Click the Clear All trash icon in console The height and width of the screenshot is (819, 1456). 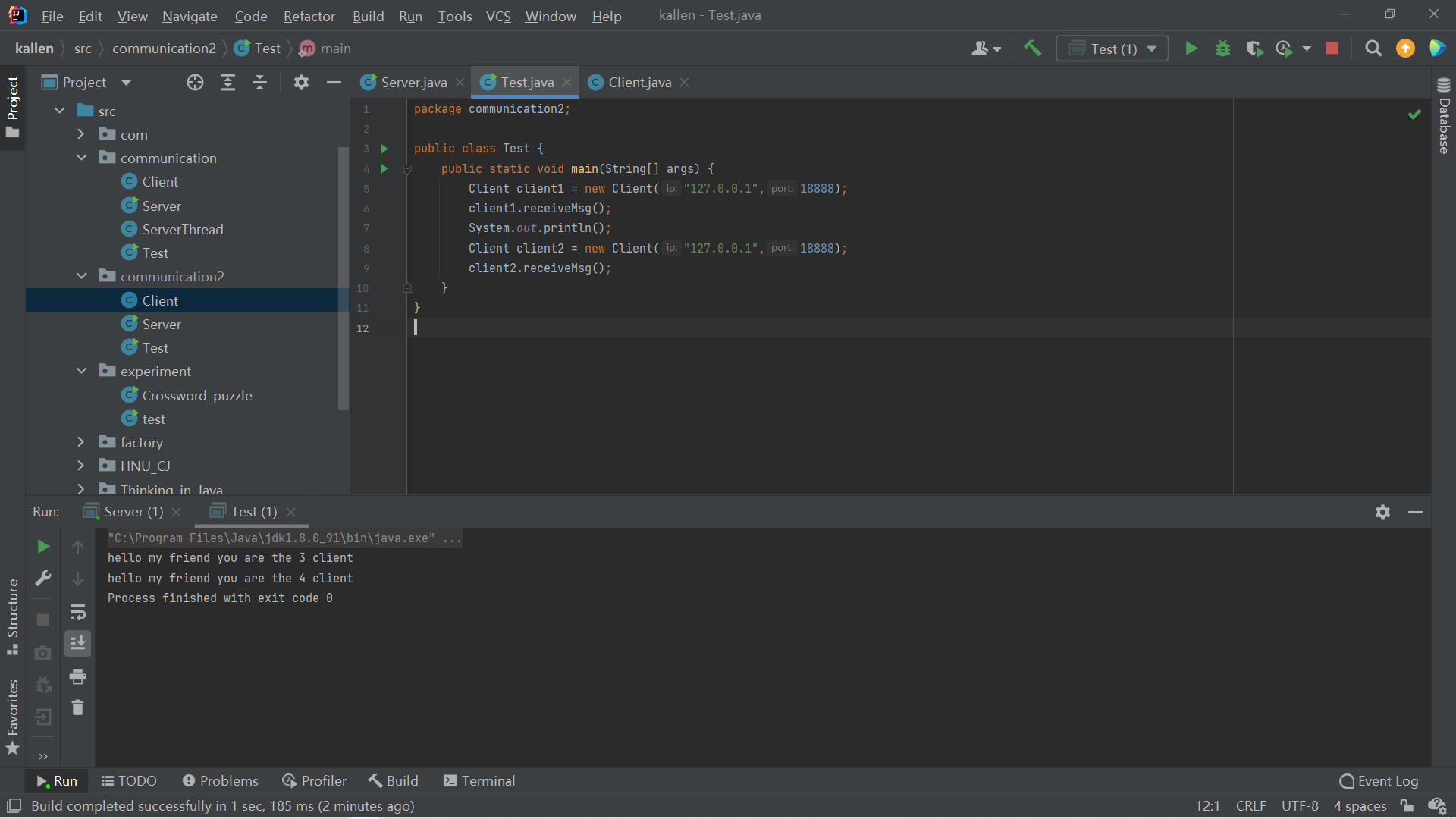pos(77,708)
